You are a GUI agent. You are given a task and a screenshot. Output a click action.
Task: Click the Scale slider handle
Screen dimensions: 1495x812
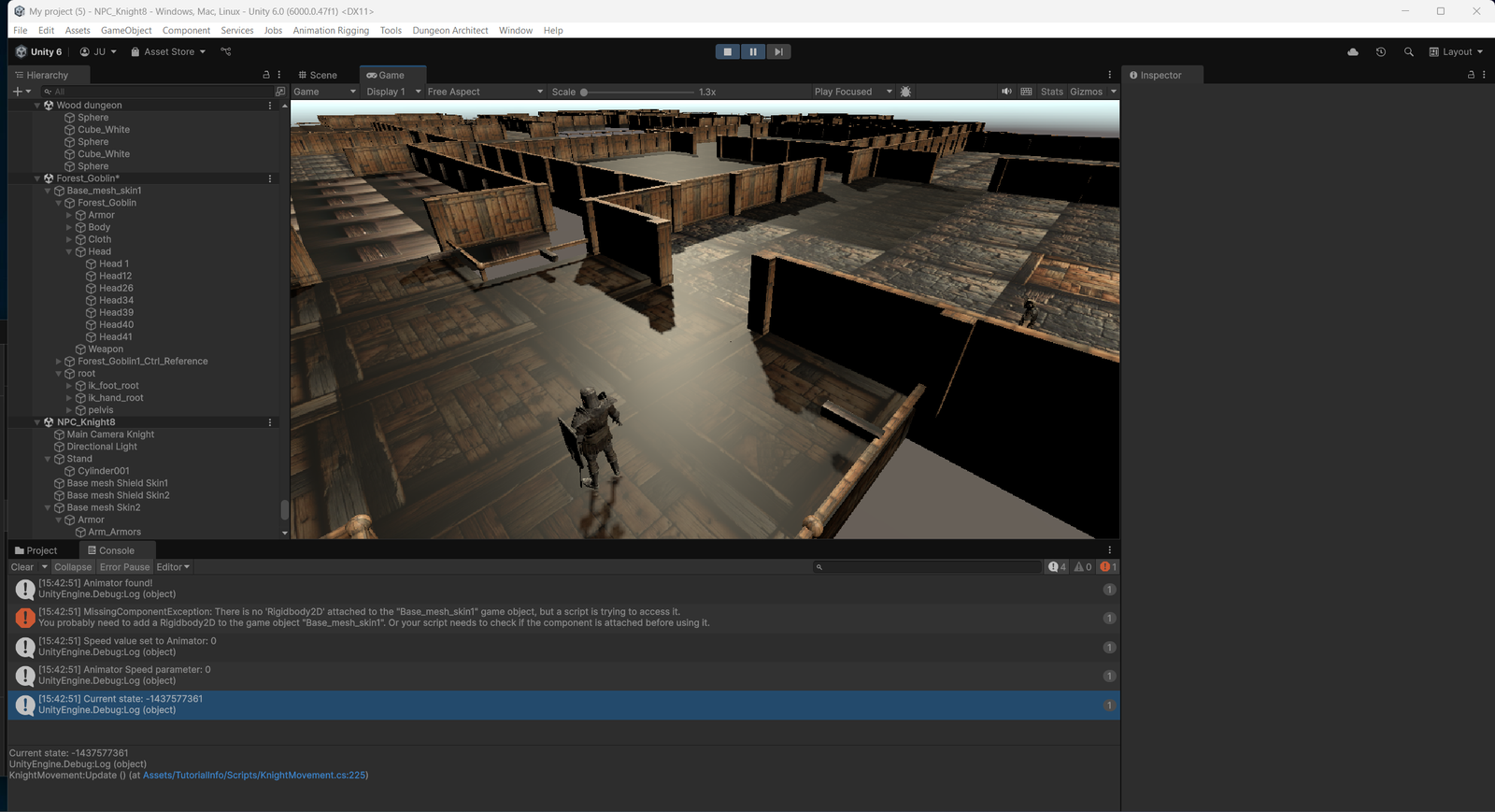click(584, 93)
